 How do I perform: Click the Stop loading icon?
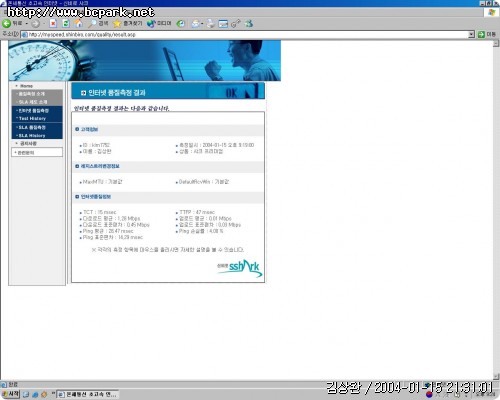pos(53,24)
